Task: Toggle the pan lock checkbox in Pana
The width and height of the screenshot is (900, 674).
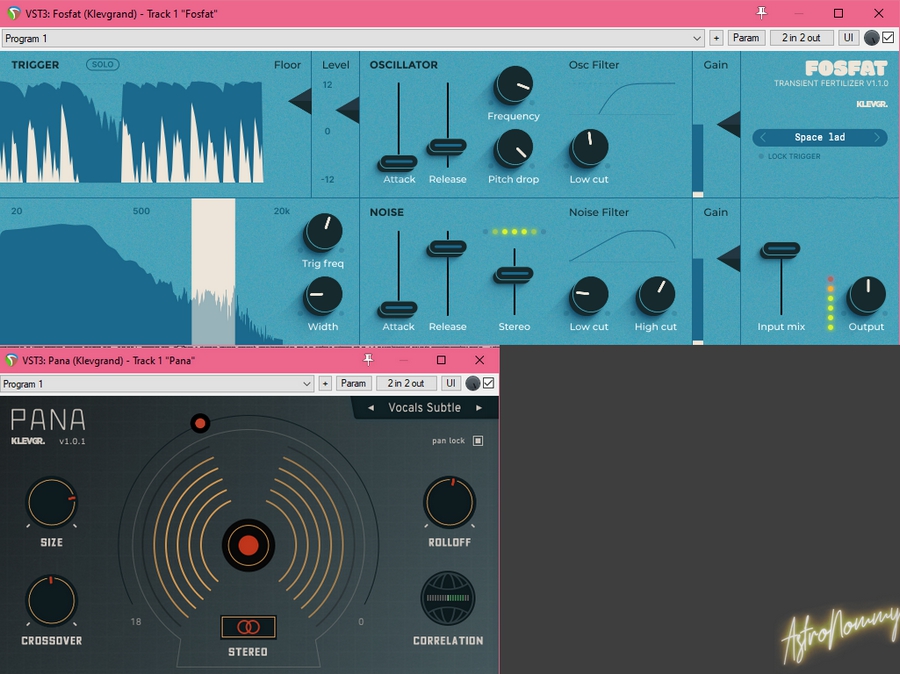Action: pyautogui.click(x=478, y=441)
